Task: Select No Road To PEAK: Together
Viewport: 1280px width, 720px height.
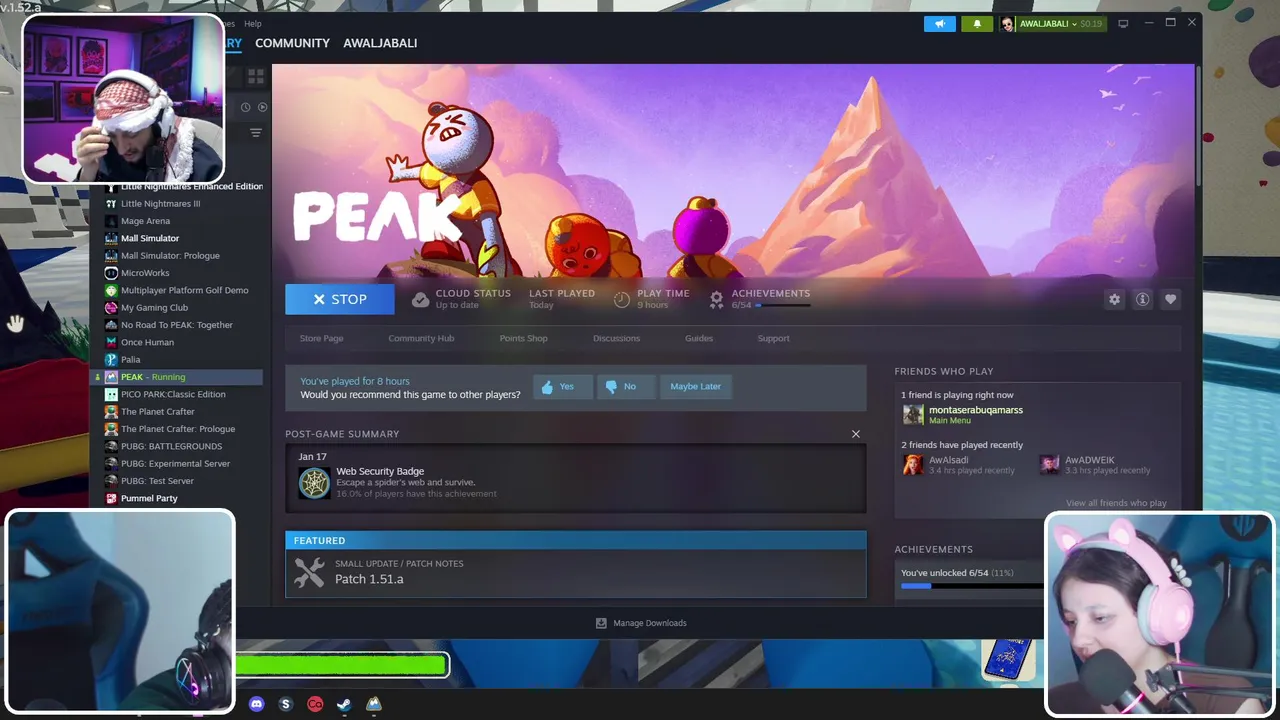Action: click(176, 325)
